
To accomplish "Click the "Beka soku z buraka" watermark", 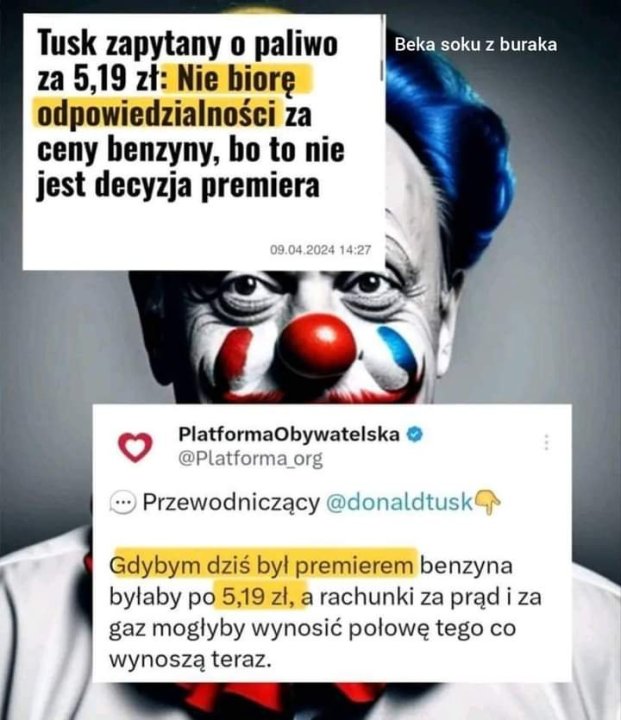I will pyautogui.click(x=475, y=45).
